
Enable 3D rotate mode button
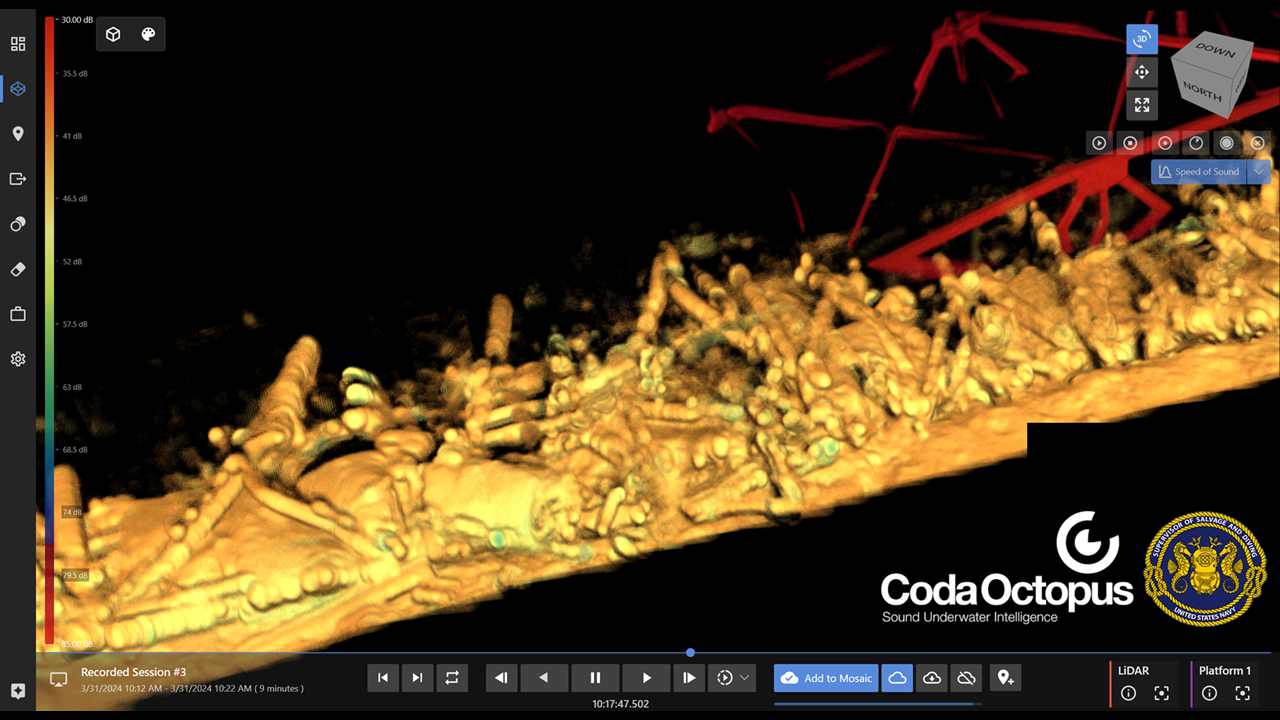pos(1142,39)
